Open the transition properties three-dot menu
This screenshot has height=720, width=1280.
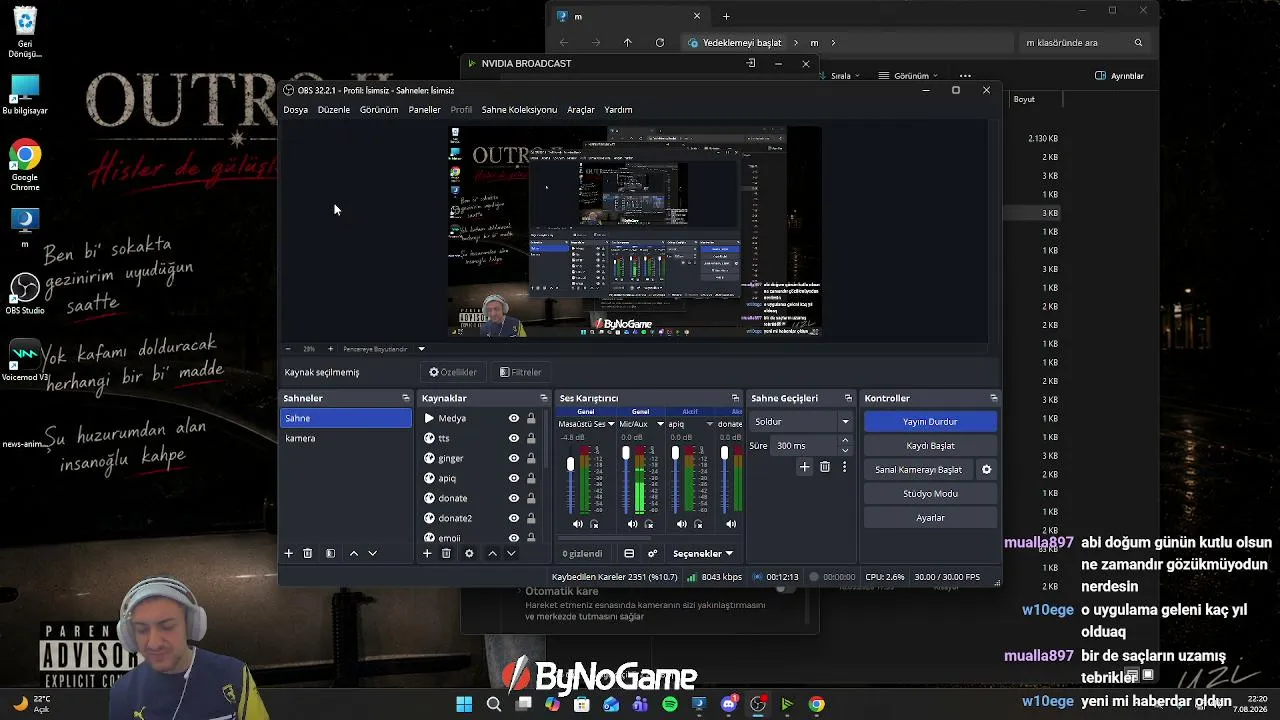coord(844,467)
